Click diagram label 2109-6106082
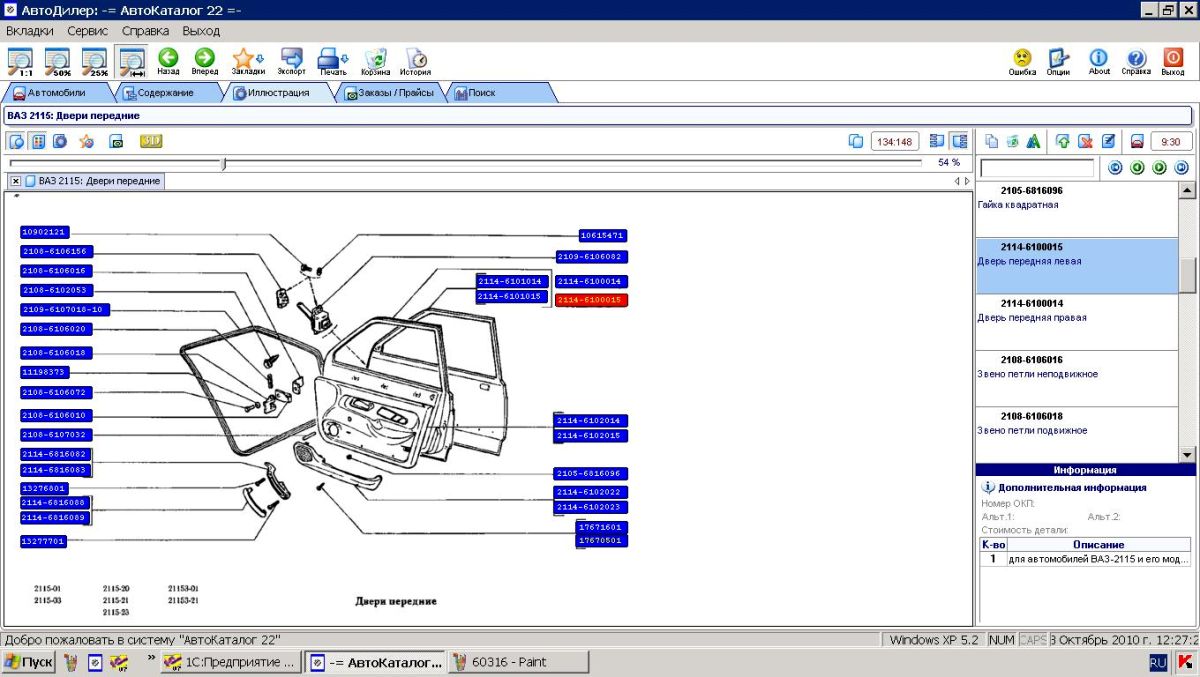This screenshot has width=1200, height=677. [x=591, y=257]
